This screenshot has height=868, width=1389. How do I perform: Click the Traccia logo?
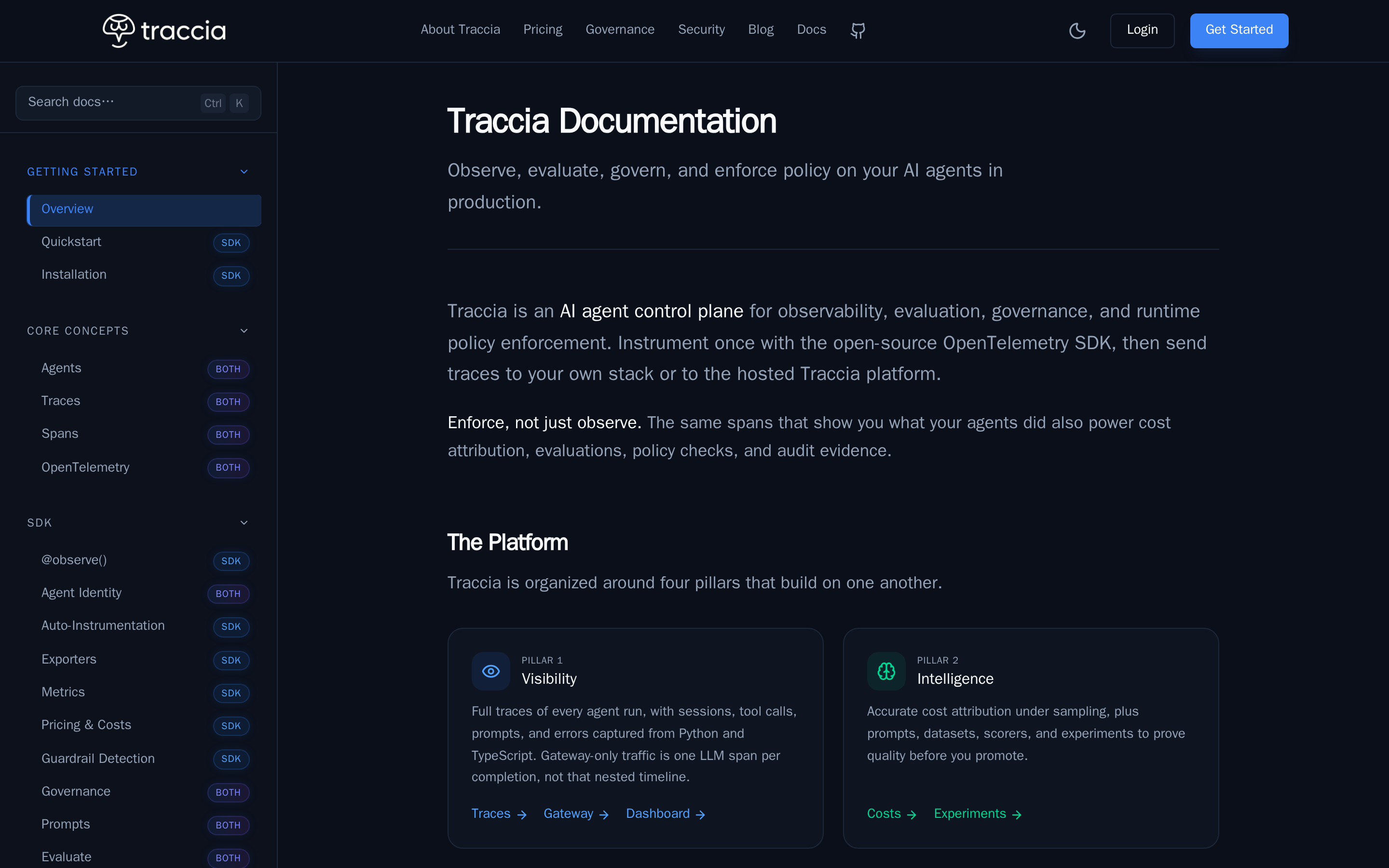164,30
